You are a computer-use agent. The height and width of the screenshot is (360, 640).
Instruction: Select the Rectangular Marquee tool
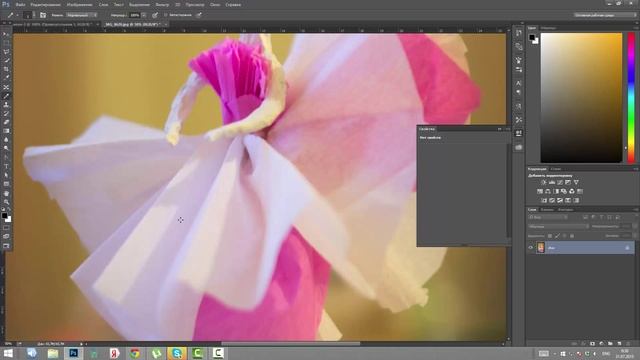tap(6, 43)
